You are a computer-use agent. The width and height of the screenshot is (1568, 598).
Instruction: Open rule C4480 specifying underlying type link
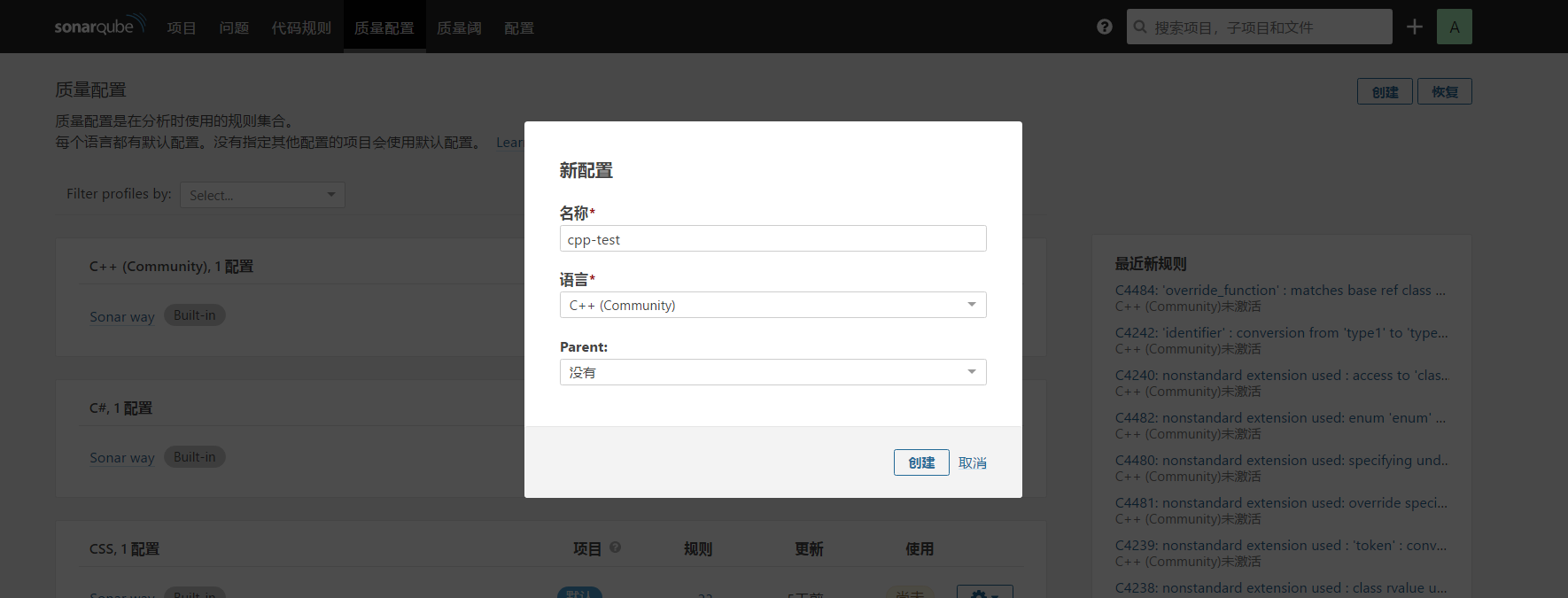pos(1281,460)
